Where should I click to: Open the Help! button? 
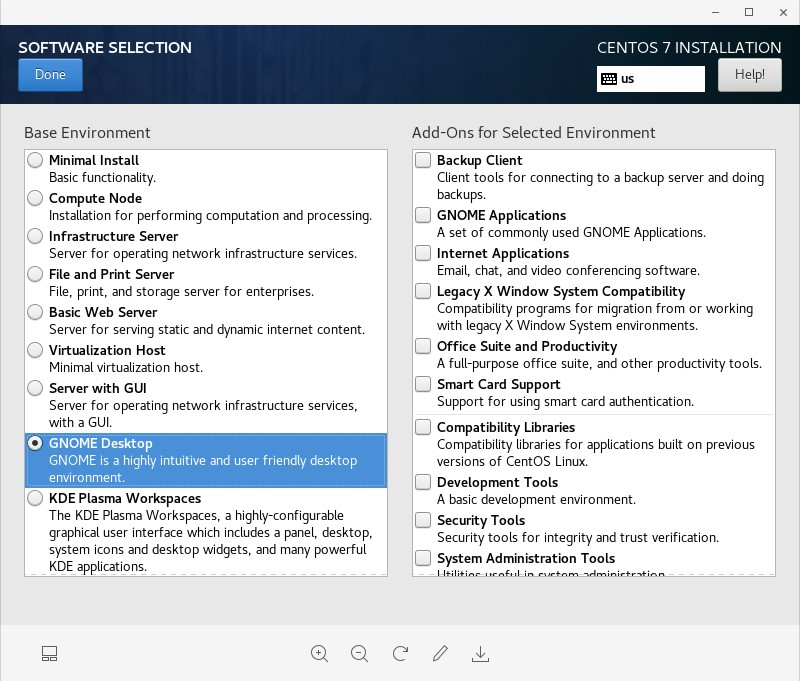pyautogui.click(x=749, y=75)
